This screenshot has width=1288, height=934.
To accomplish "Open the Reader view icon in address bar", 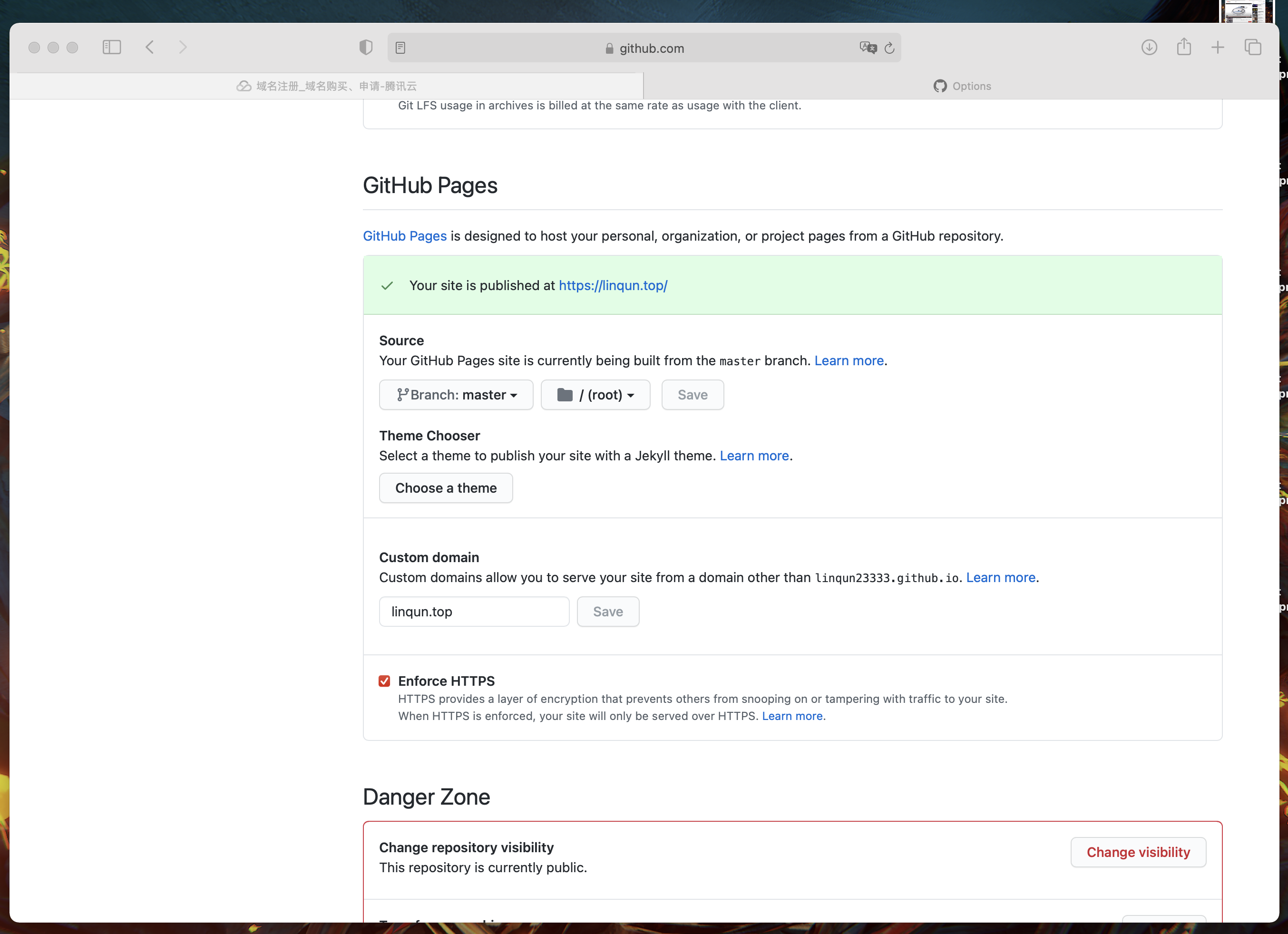I will click(x=400, y=48).
